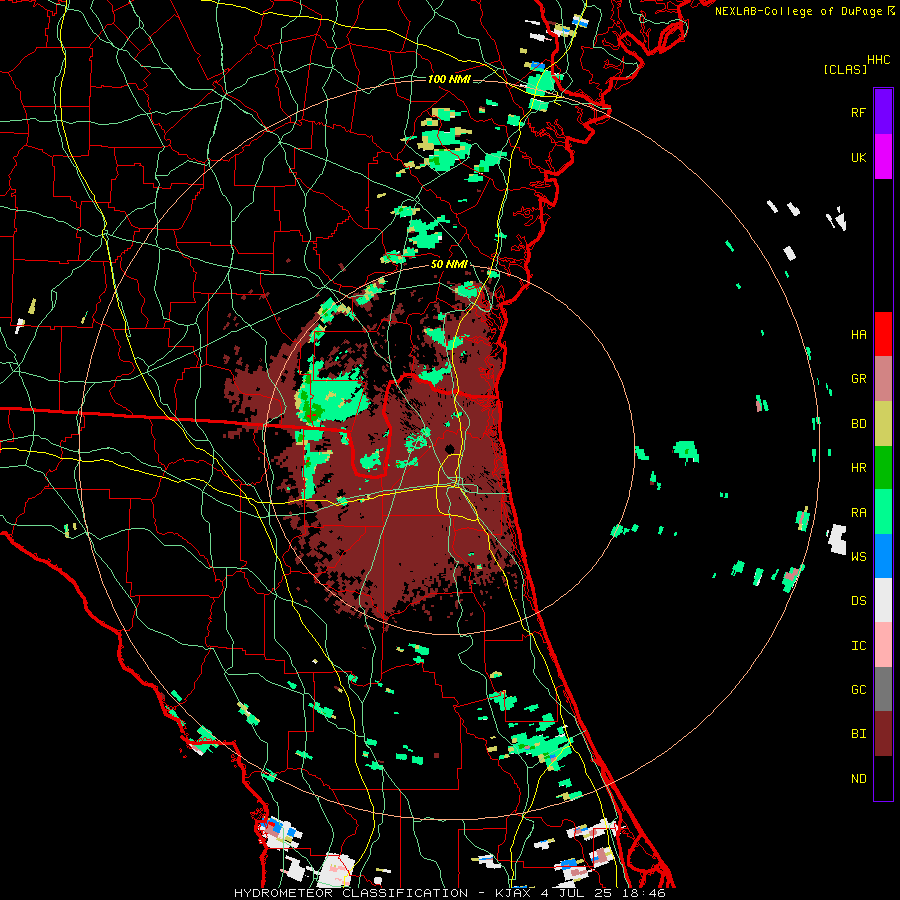Click the 100 NMI range ring label
This screenshot has width=900, height=900.
[449, 79]
